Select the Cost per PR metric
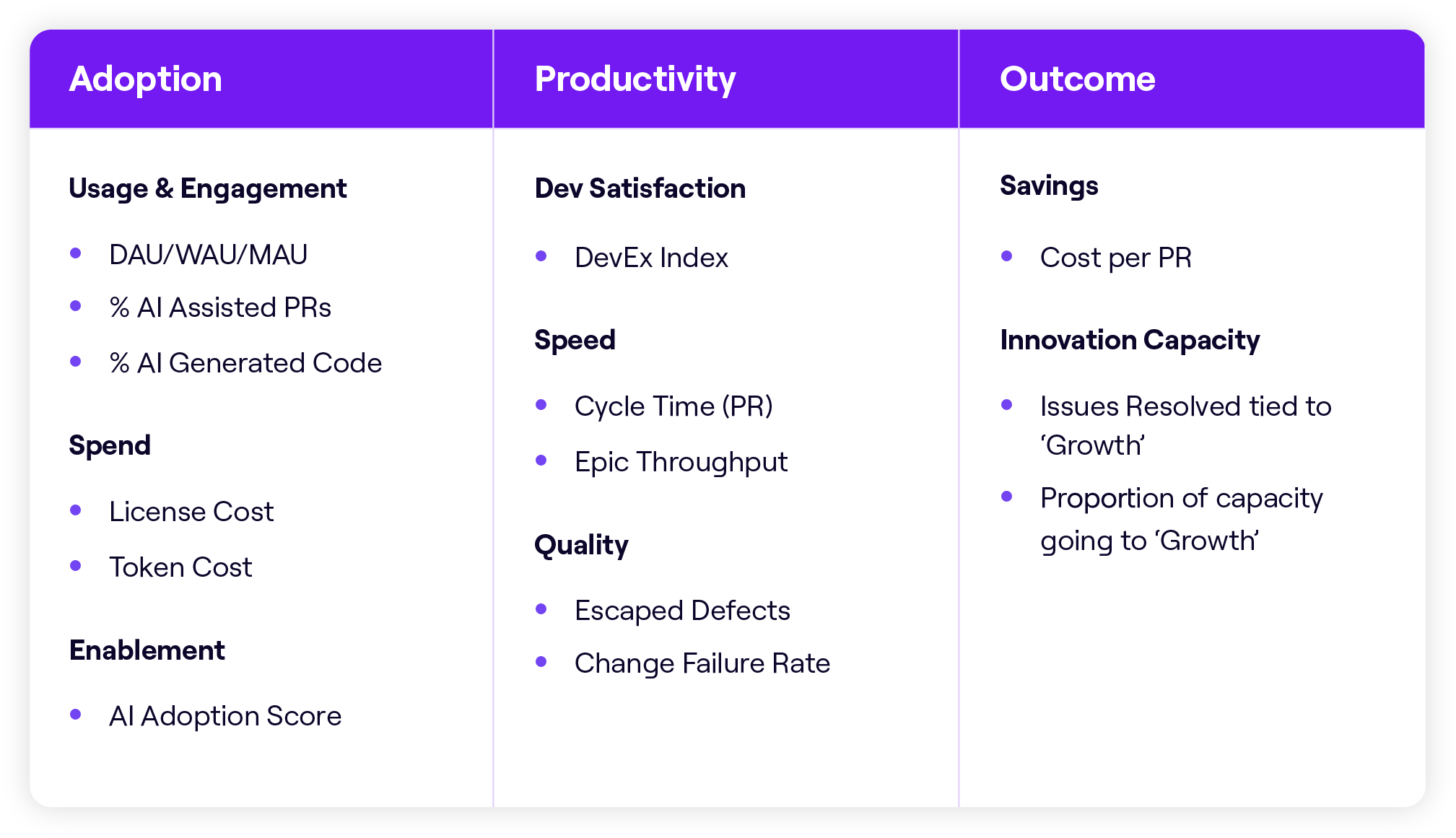 click(1115, 258)
